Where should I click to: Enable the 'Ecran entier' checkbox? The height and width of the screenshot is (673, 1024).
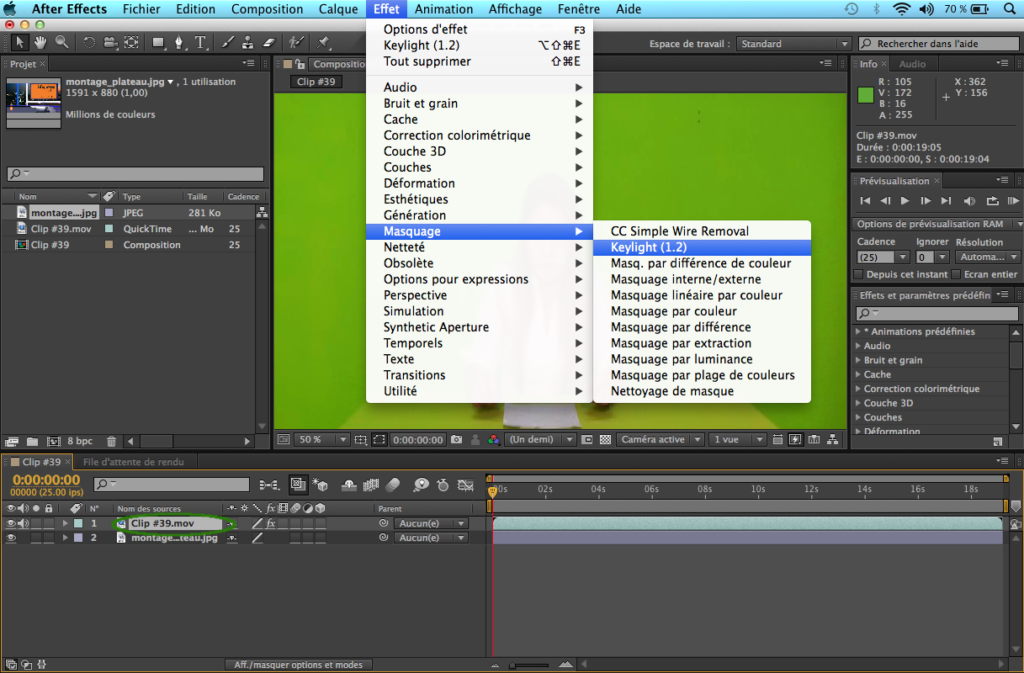956,274
